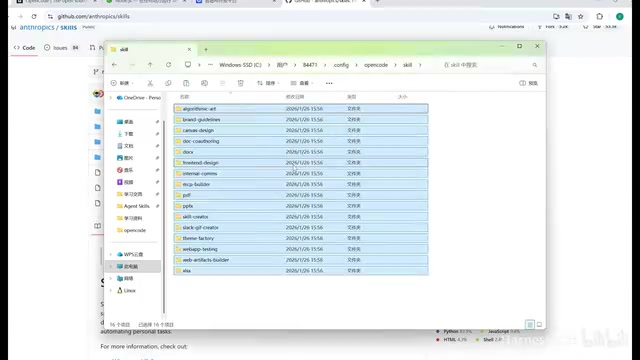Refresh the Explorer skill folder view
The height and width of the screenshot is (360, 640).
tap(168, 65)
